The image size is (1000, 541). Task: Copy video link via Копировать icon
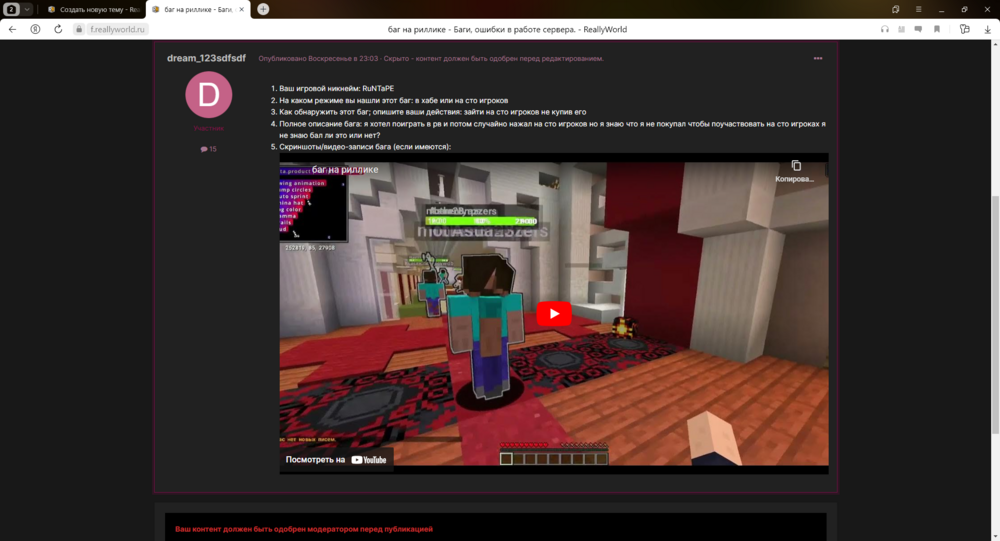pos(795,171)
